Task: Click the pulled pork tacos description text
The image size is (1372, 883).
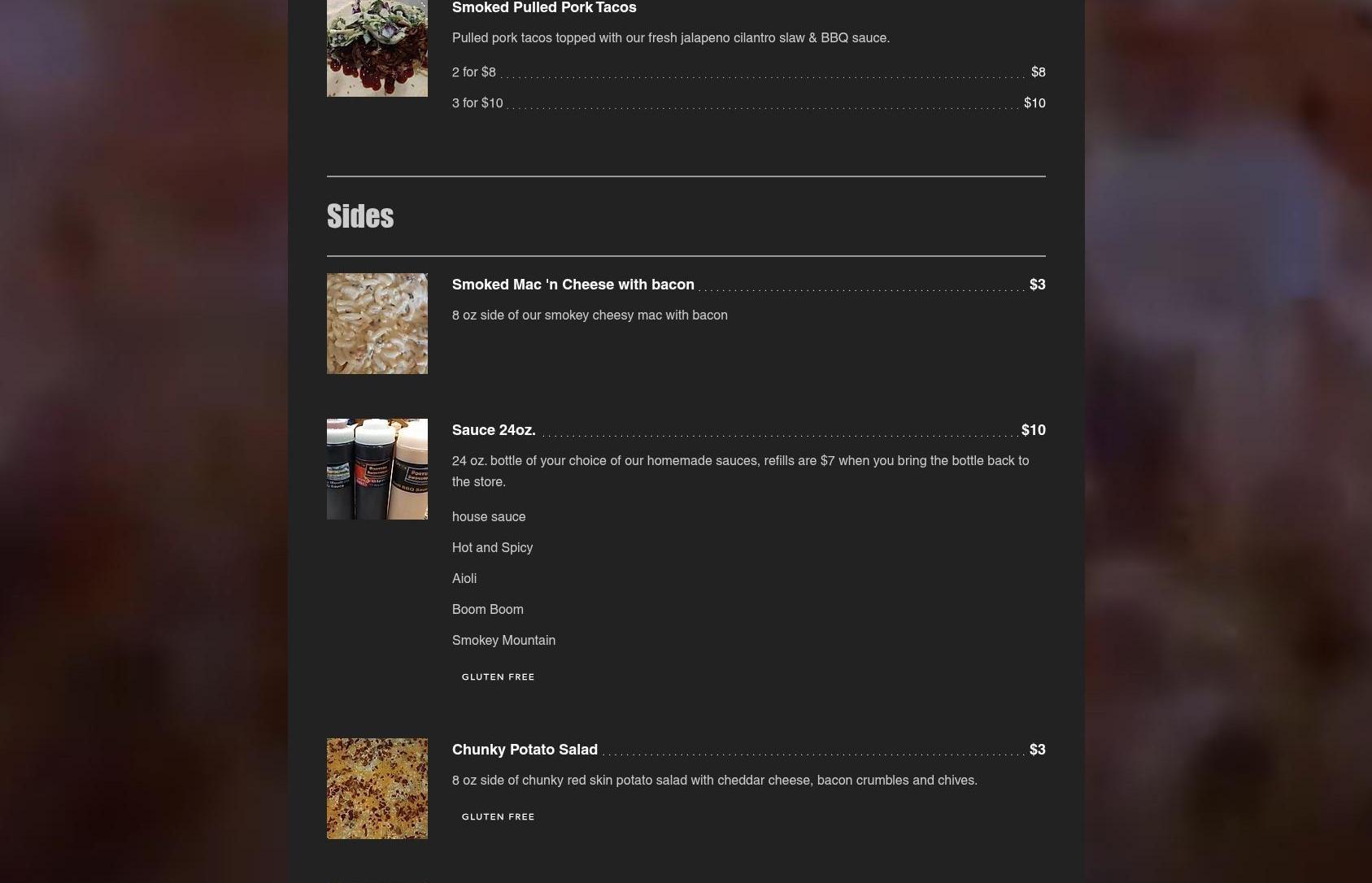Action: [671, 38]
